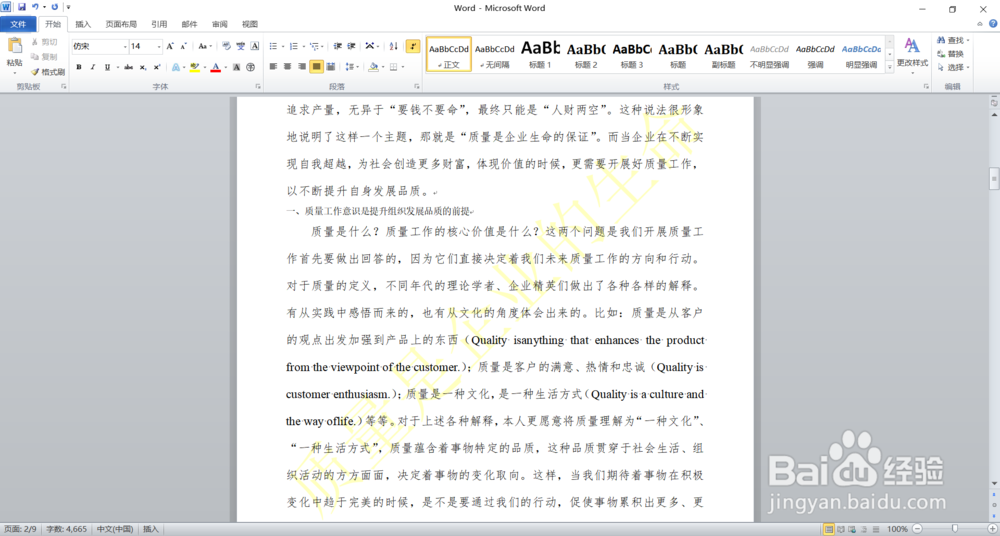Screen dimensions: 1000x536
Task: Click the Clear Formatting icon
Action: (x=227, y=46)
